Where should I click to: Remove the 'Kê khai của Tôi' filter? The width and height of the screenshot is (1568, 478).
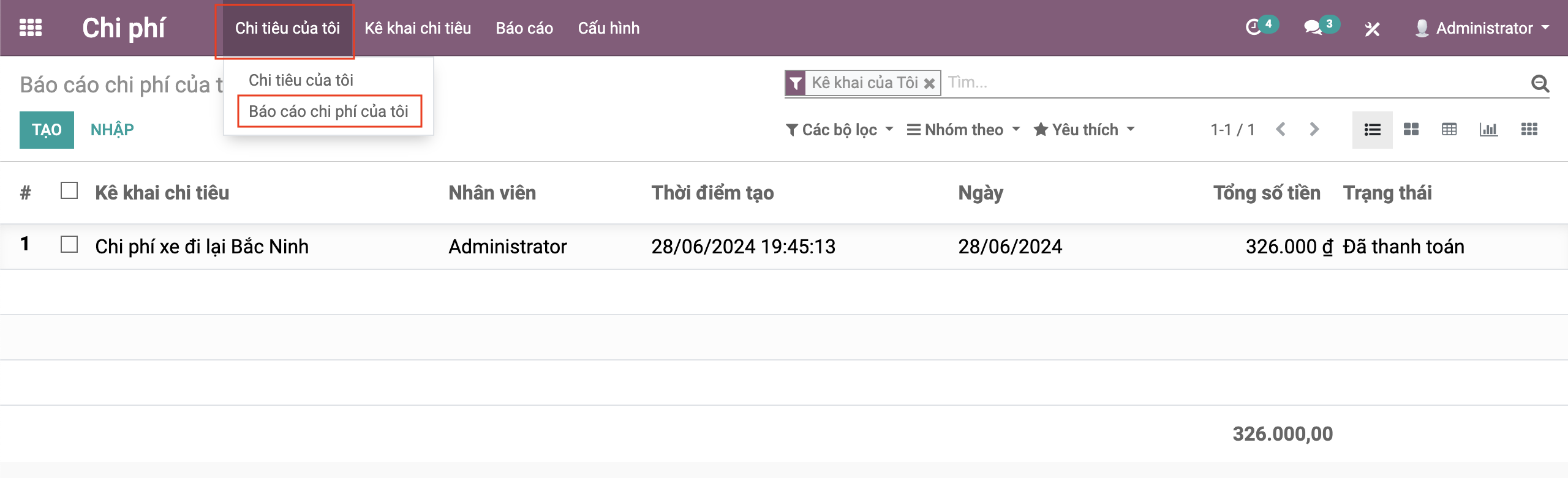929,83
